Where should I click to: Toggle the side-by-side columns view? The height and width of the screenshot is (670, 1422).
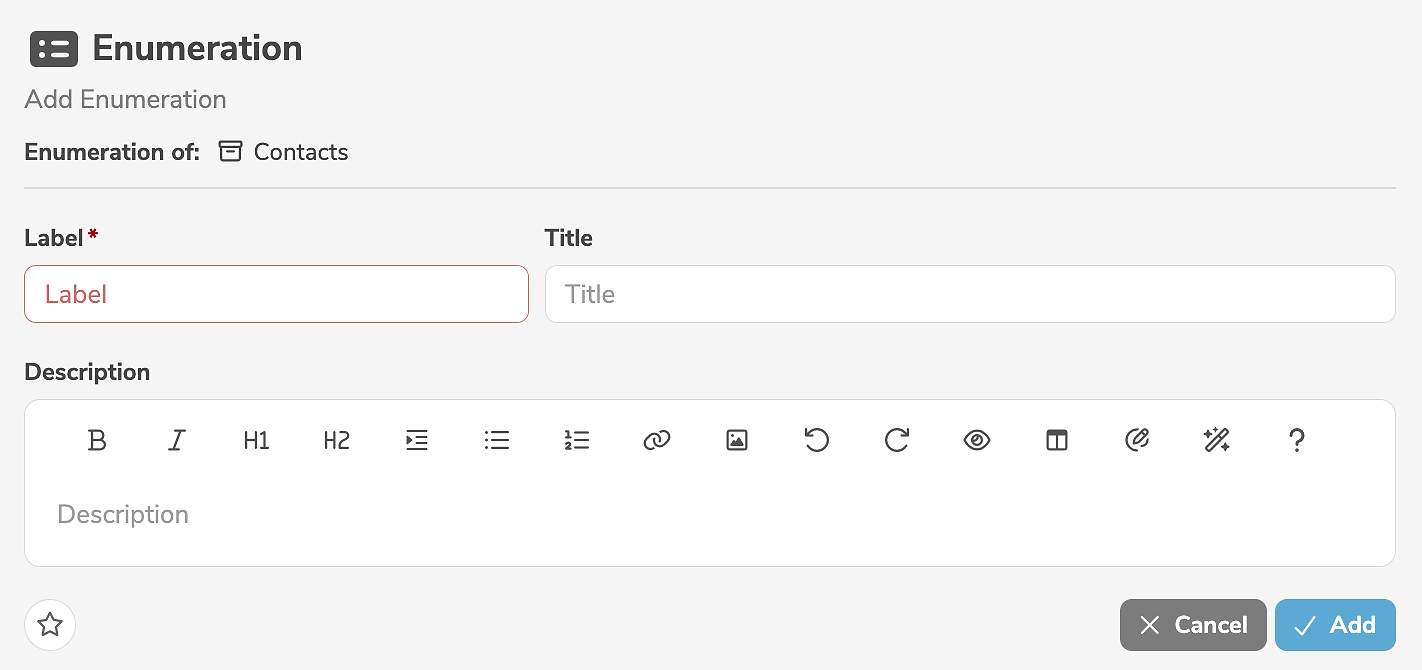[x=1057, y=440]
